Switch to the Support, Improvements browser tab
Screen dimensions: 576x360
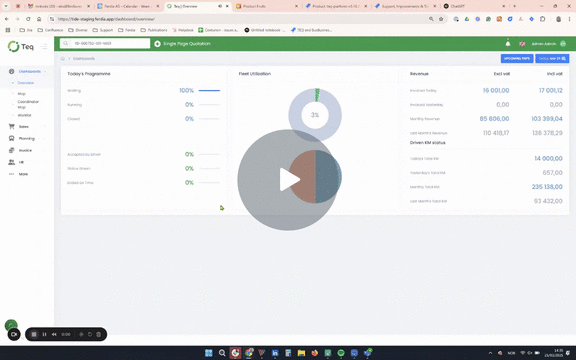pos(405,6)
